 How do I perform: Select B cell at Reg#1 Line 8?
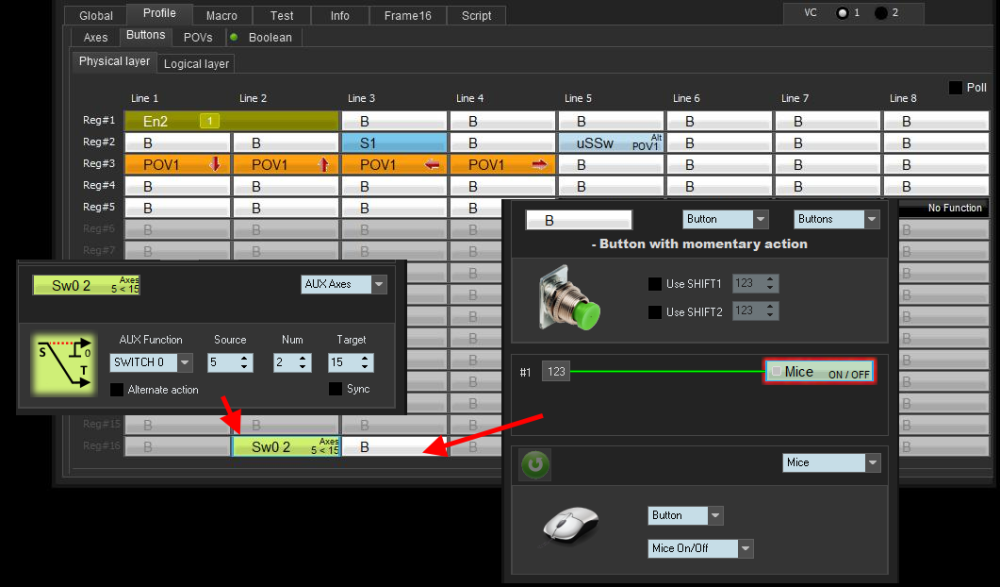936,121
